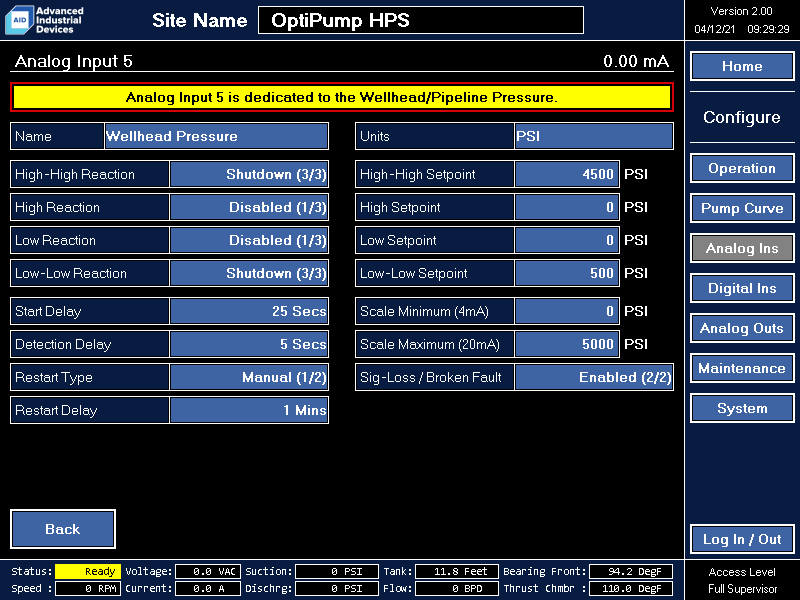Click the Thrust Chmbr 110.0 DegF readout
Screen dimensions: 800x600
631,589
